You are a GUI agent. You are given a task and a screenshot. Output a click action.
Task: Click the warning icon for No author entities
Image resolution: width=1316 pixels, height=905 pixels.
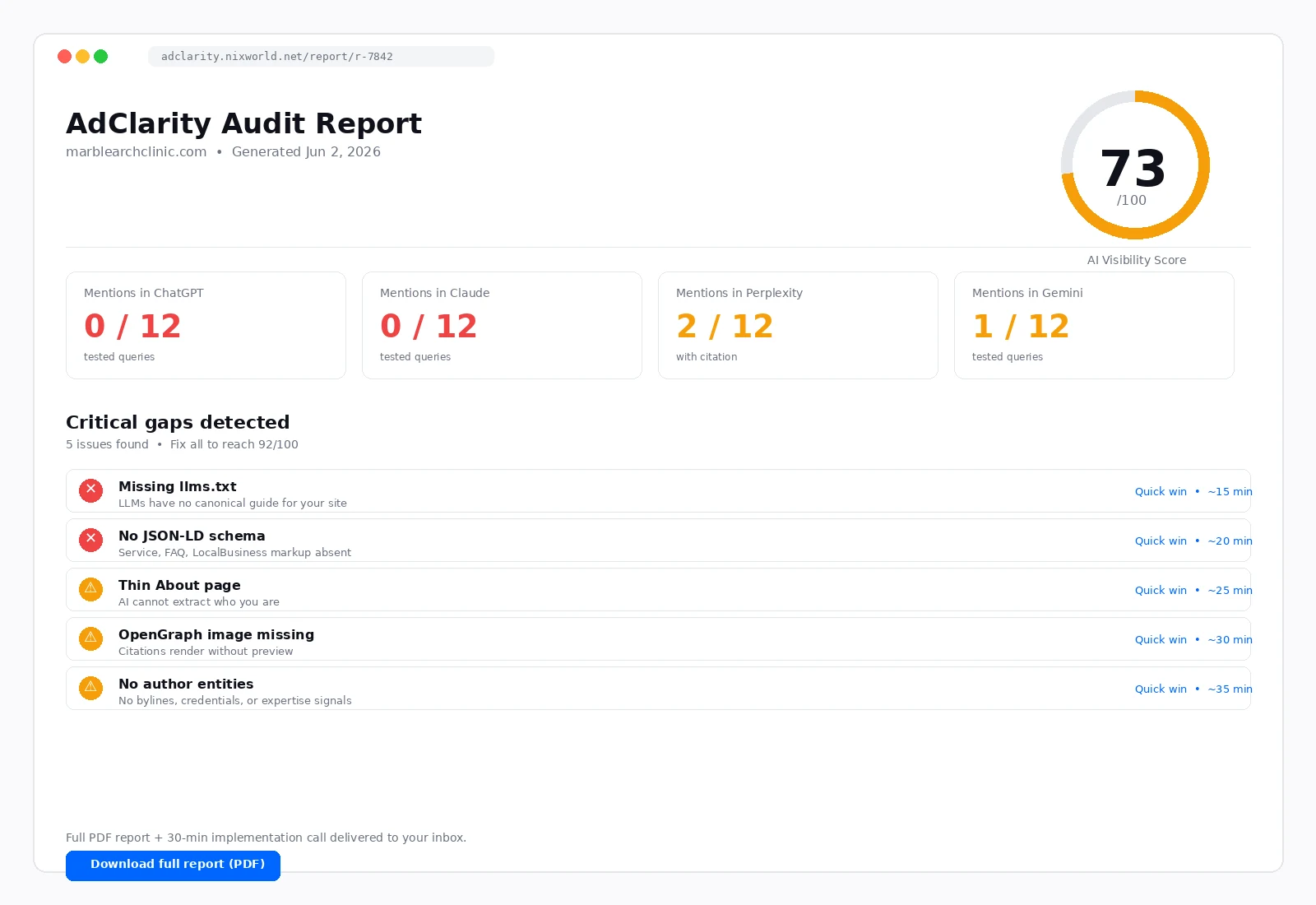click(90, 688)
